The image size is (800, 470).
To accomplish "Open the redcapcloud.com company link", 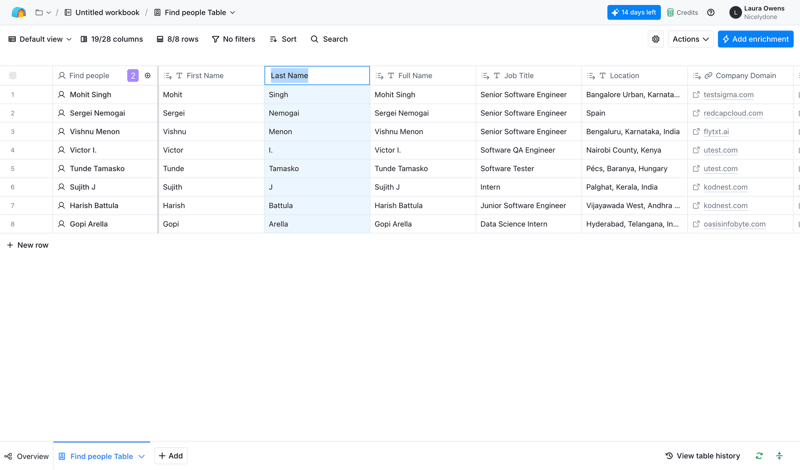I will [733, 113].
